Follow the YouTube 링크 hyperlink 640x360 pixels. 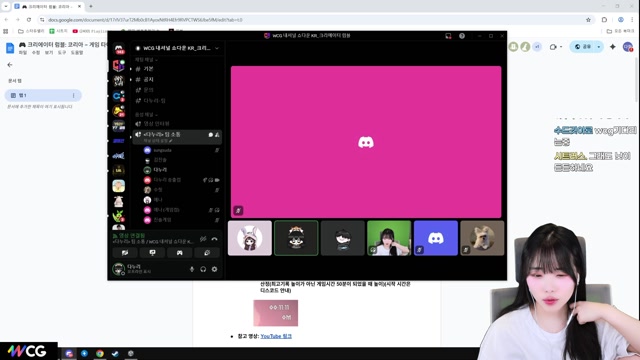click(276, 336)
